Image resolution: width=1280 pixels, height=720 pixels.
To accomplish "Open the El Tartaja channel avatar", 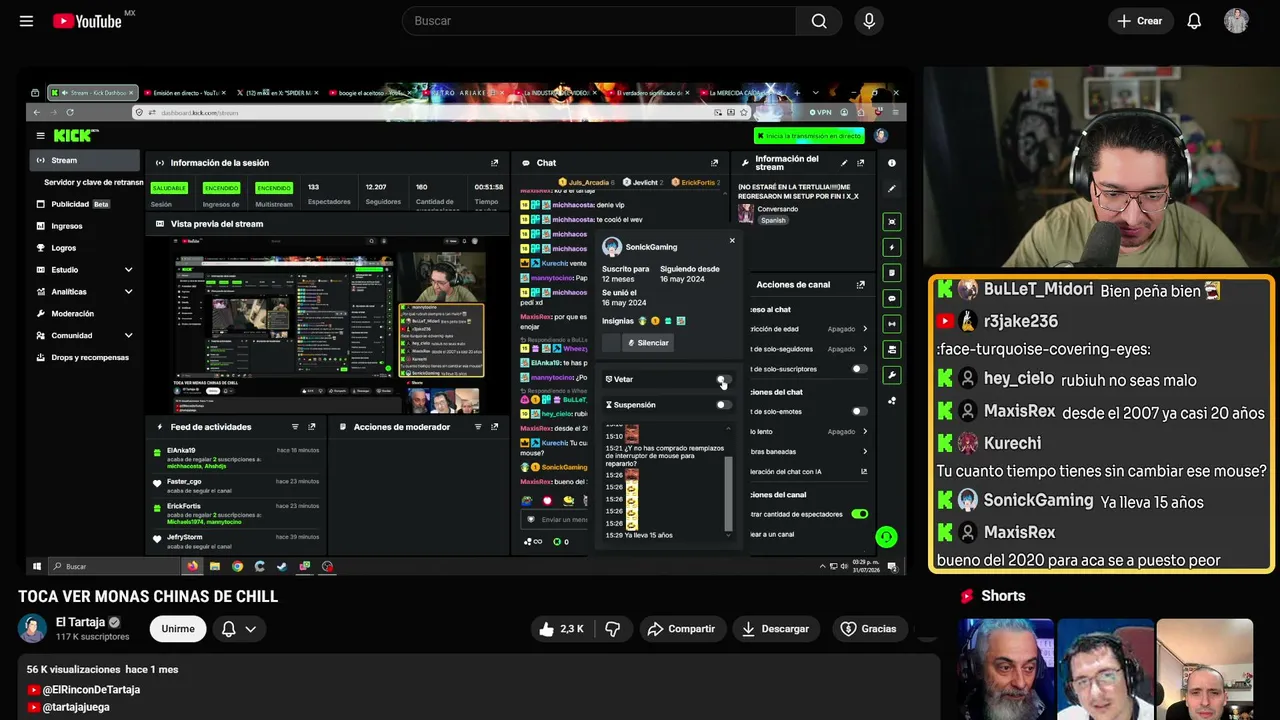I will [33, 629].
